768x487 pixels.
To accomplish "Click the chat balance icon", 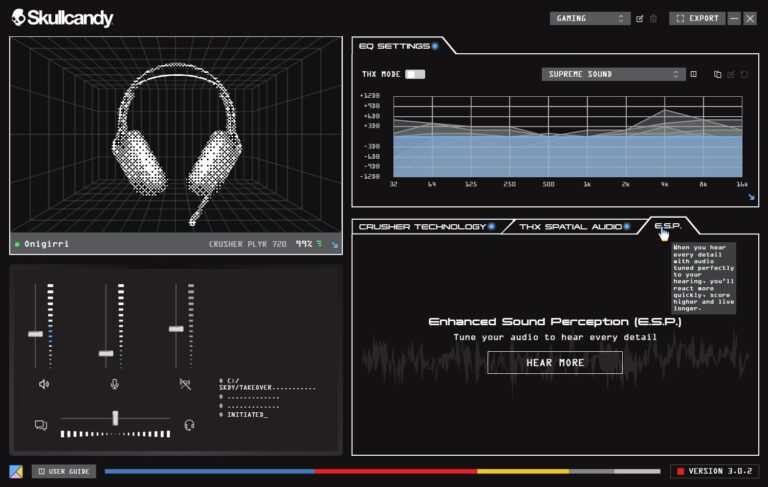I will (x=41, y=425).
